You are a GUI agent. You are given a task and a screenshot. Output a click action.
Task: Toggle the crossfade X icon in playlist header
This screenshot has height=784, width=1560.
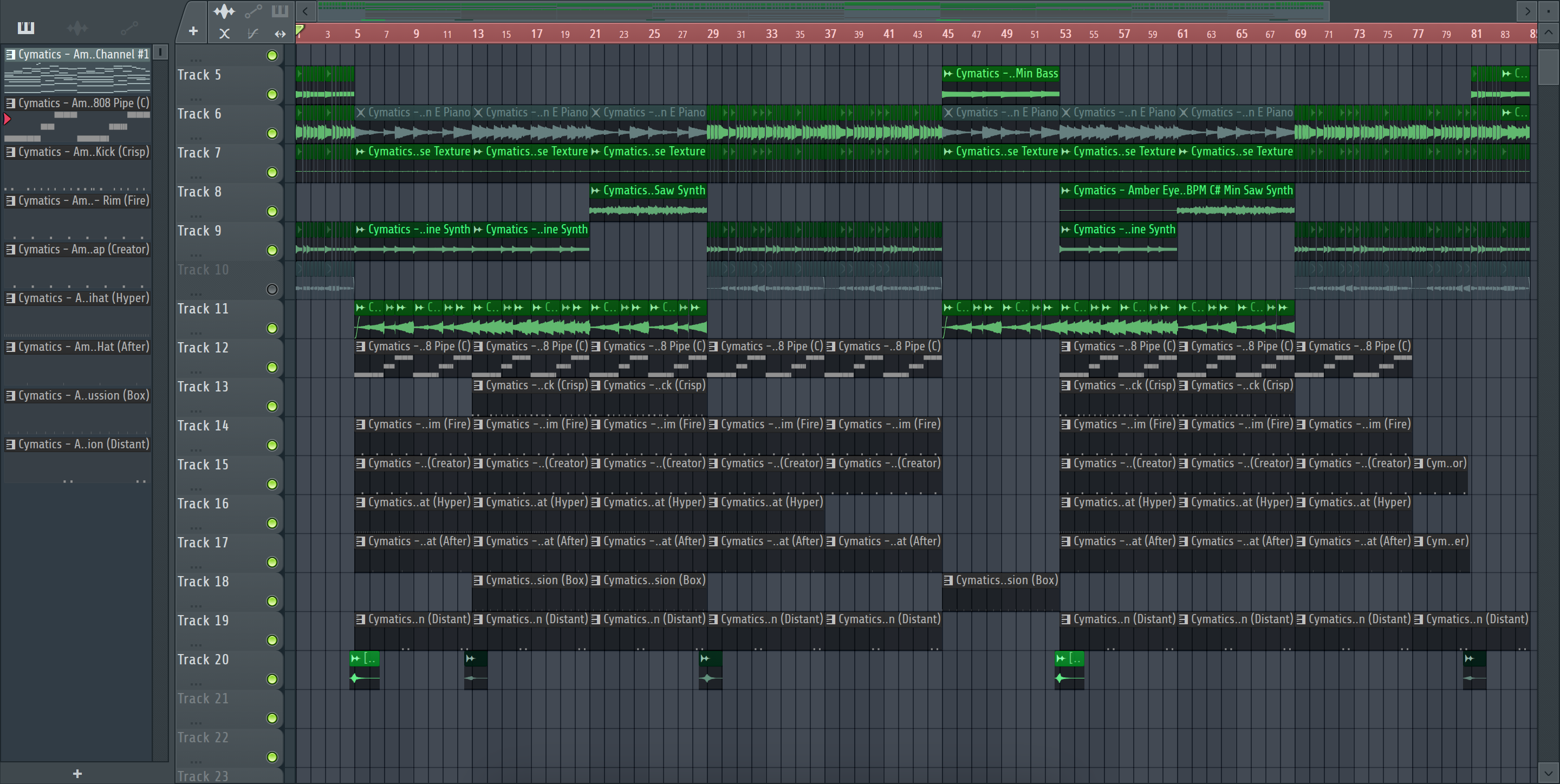[225, 34]
